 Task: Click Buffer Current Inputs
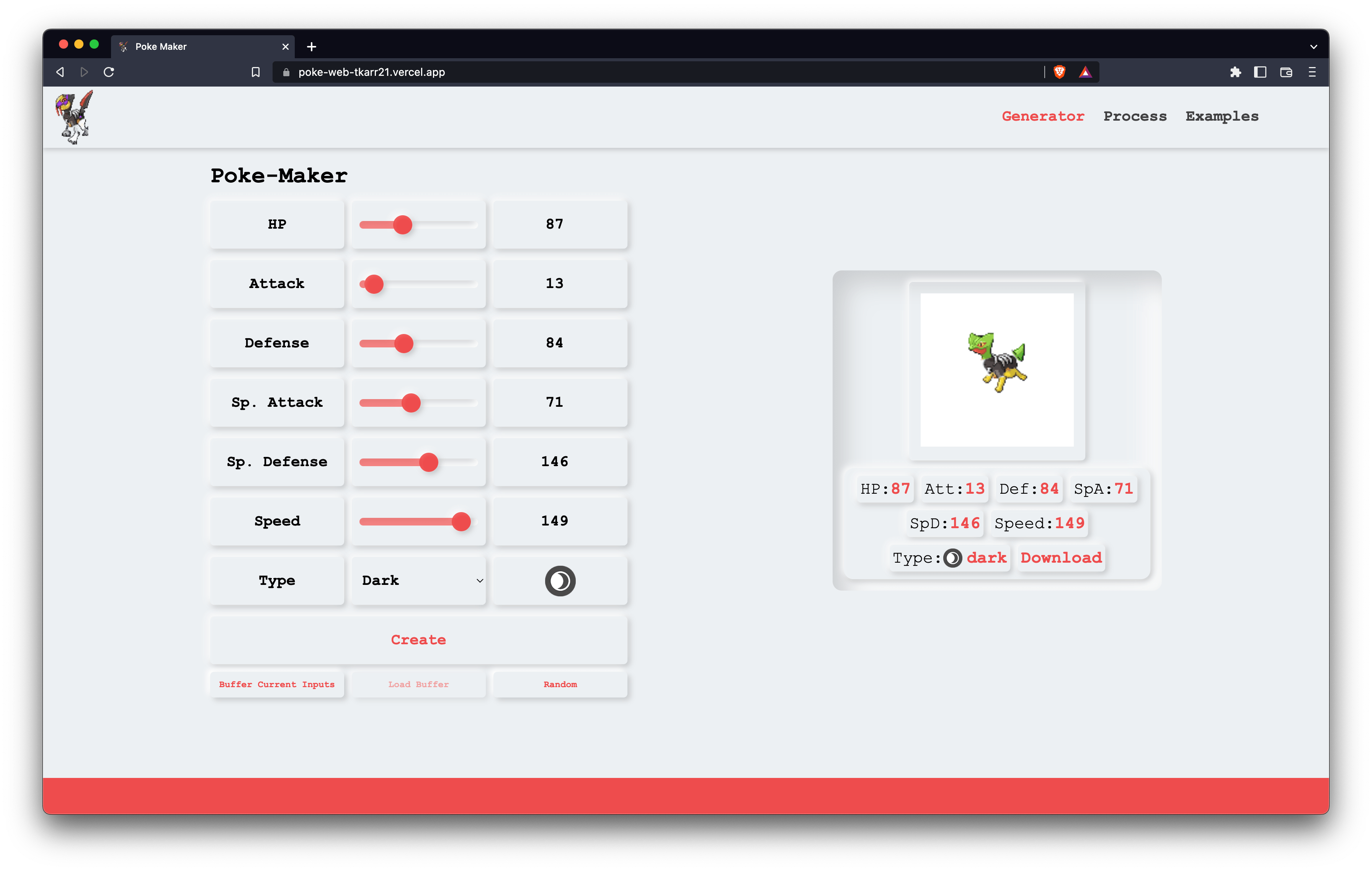tap(277, 684)
